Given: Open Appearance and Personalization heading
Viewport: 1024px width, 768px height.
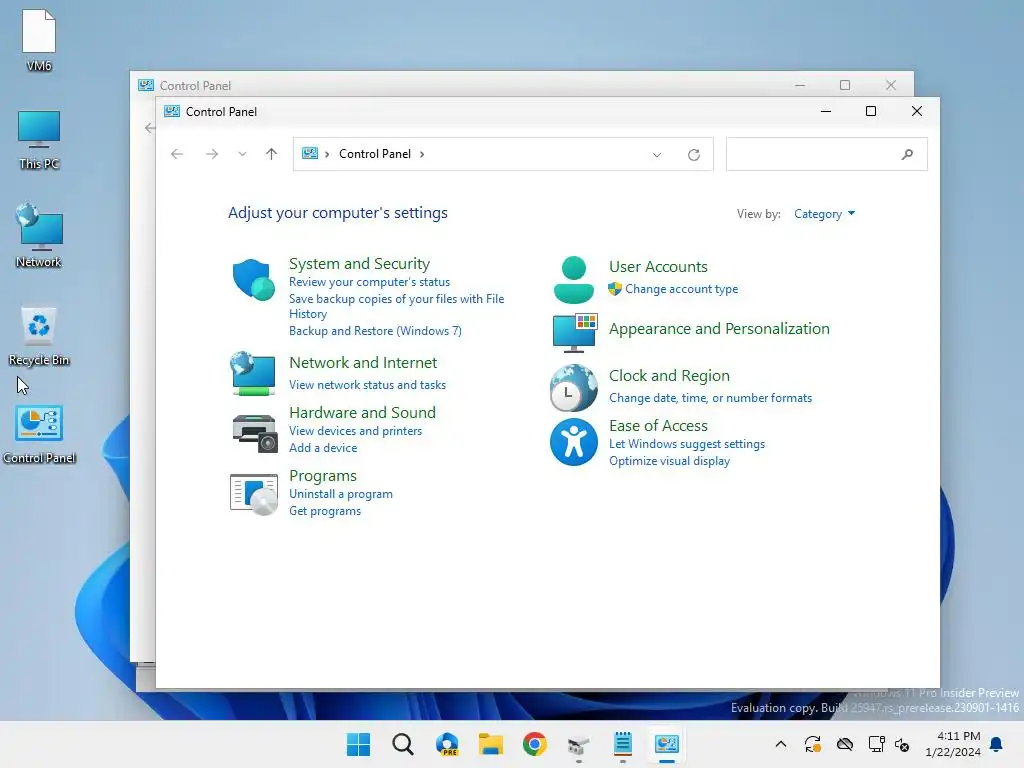Looking at the screenshot, I should pos(719,329).
